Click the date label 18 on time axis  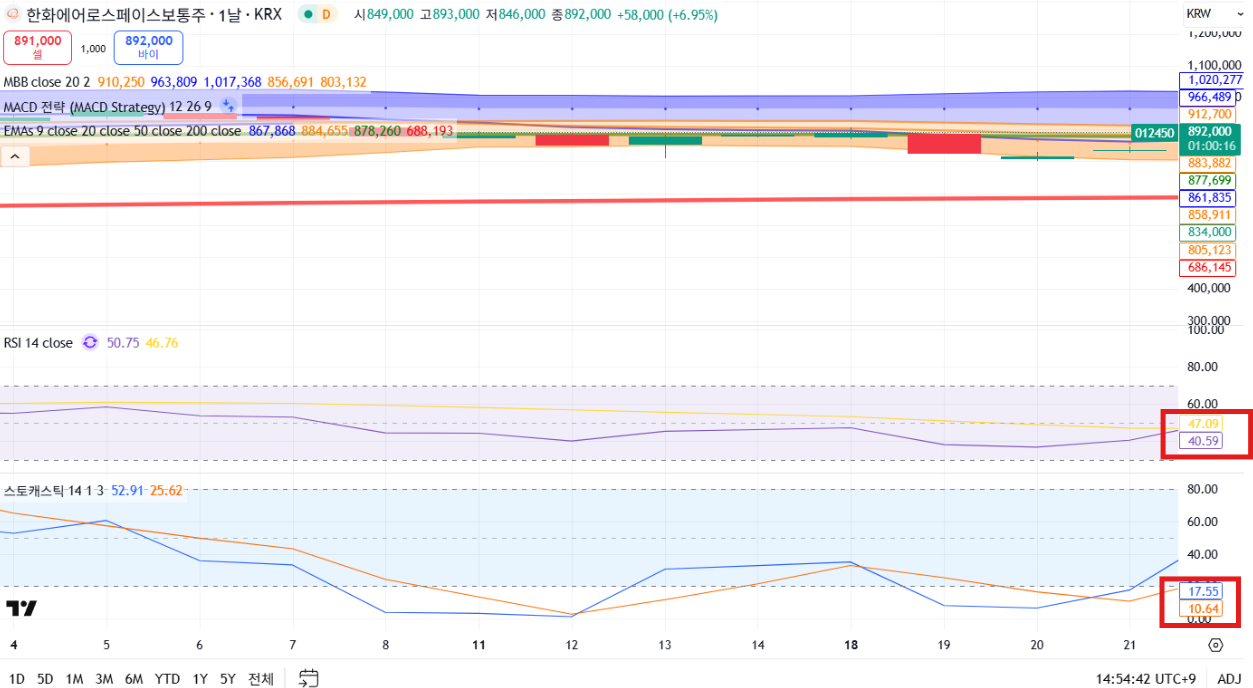click(x=851, y=645)
